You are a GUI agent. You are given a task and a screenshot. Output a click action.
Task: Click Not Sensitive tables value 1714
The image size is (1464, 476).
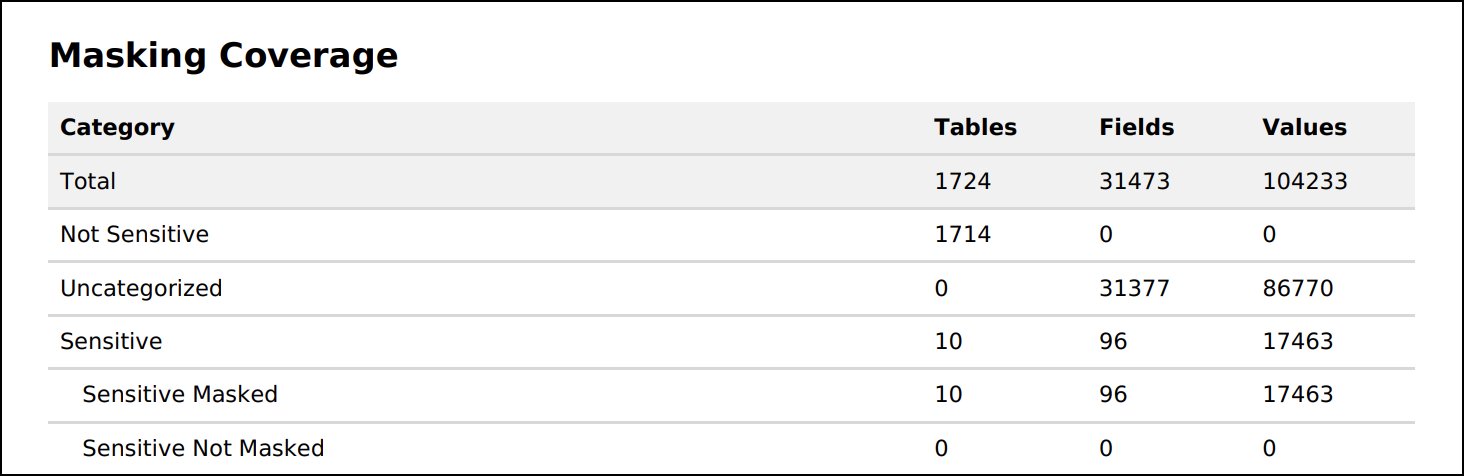click(x=962, y=234)
